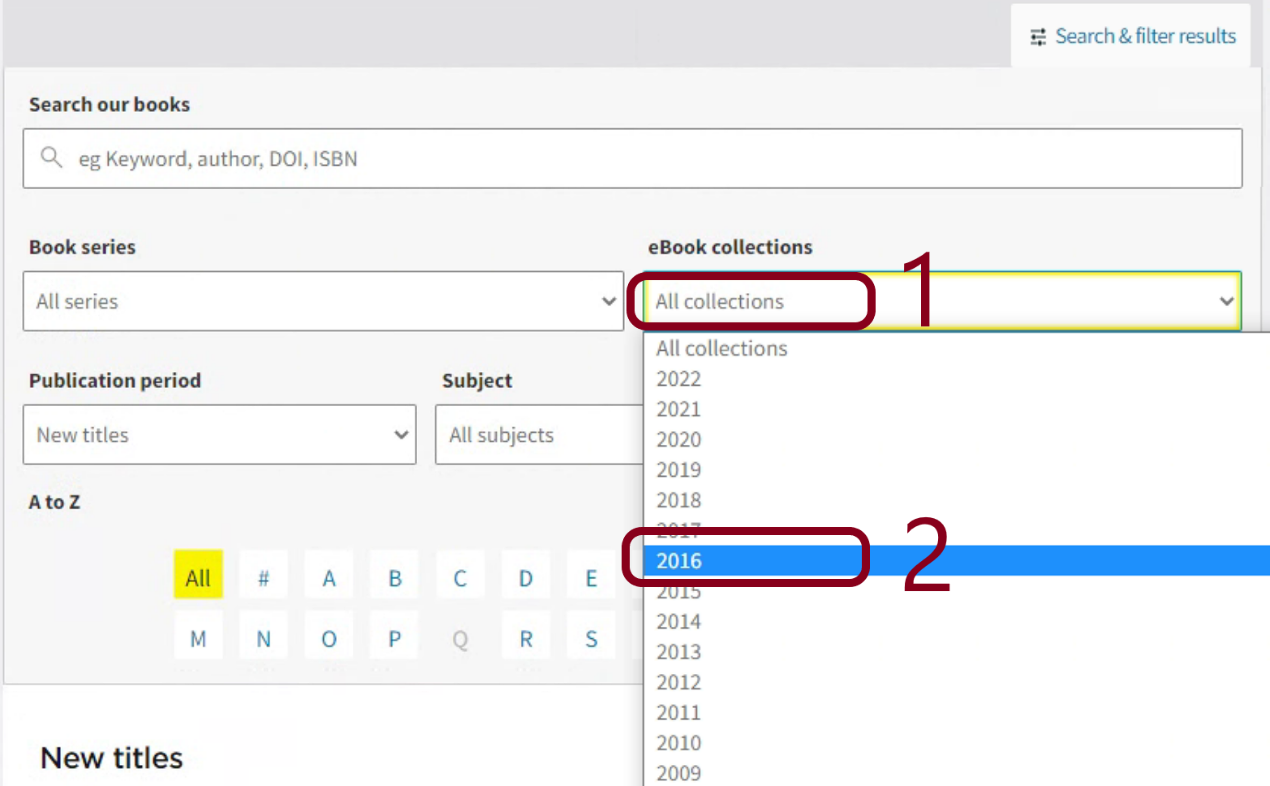Screen dimensions: 1270x786
Task: Type in the Search our books field
Action: pos(640,158)
